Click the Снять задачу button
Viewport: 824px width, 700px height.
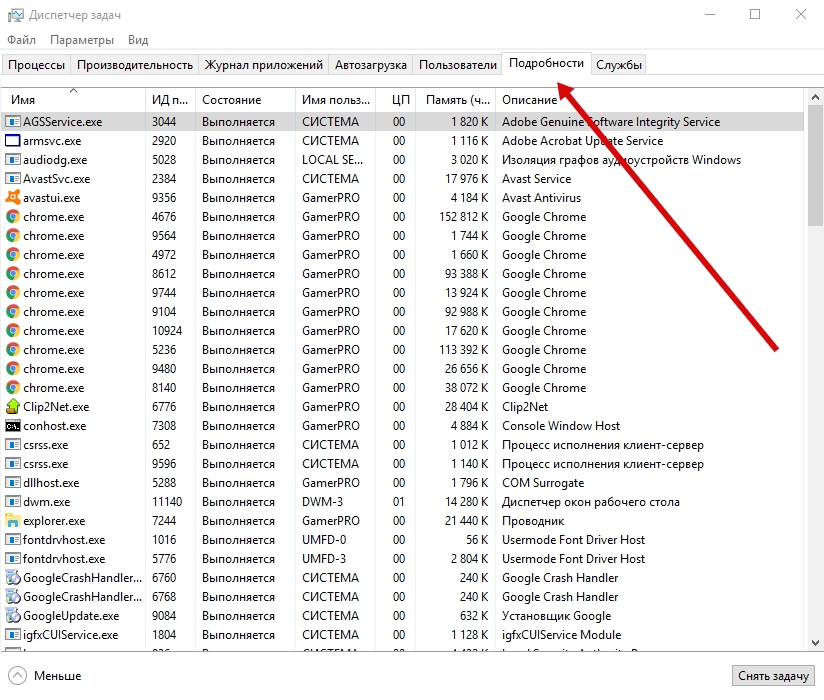[x=773, y=676]
